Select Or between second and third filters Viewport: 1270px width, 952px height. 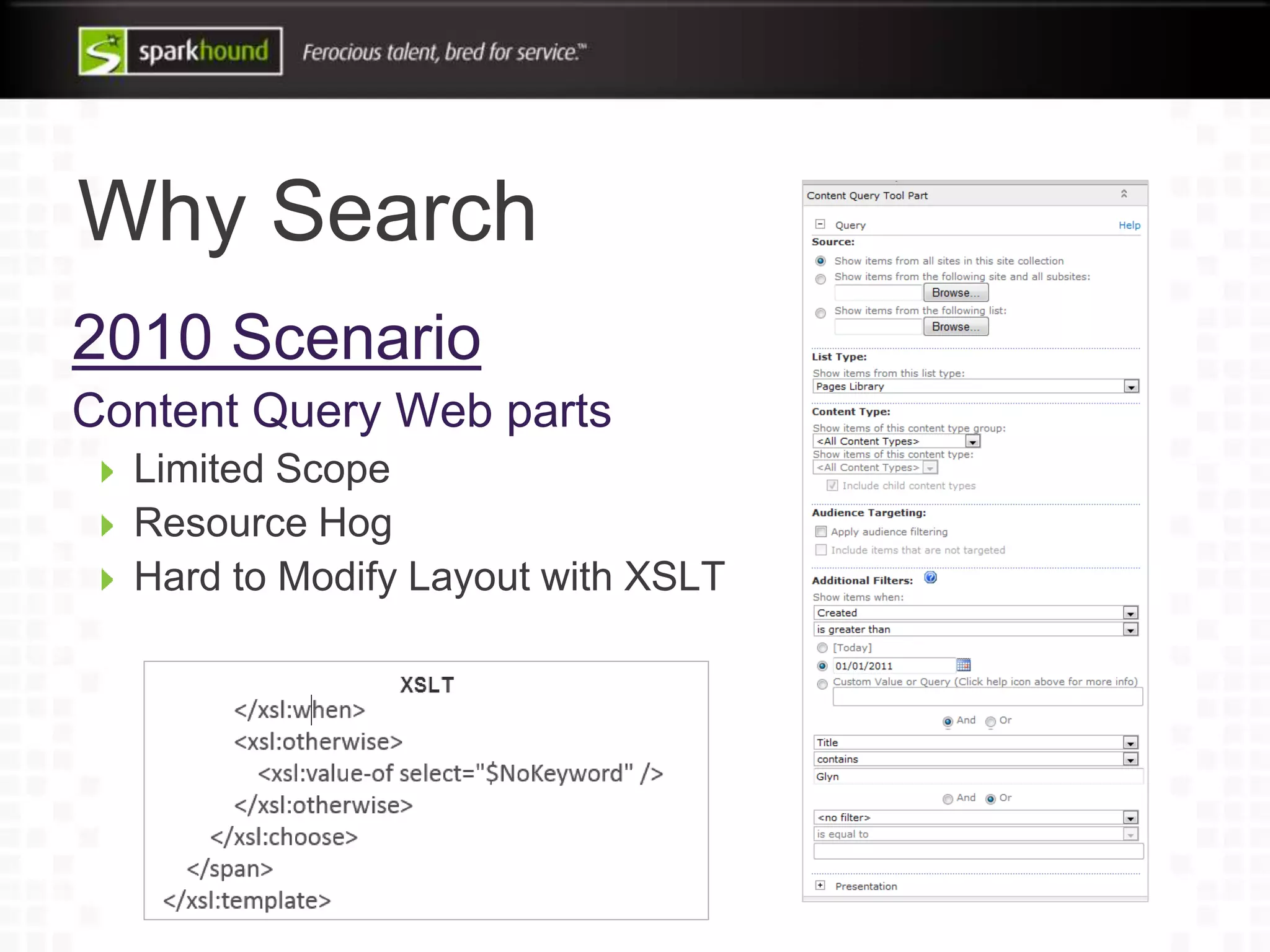pyautogui.click(x=990, y=799)
